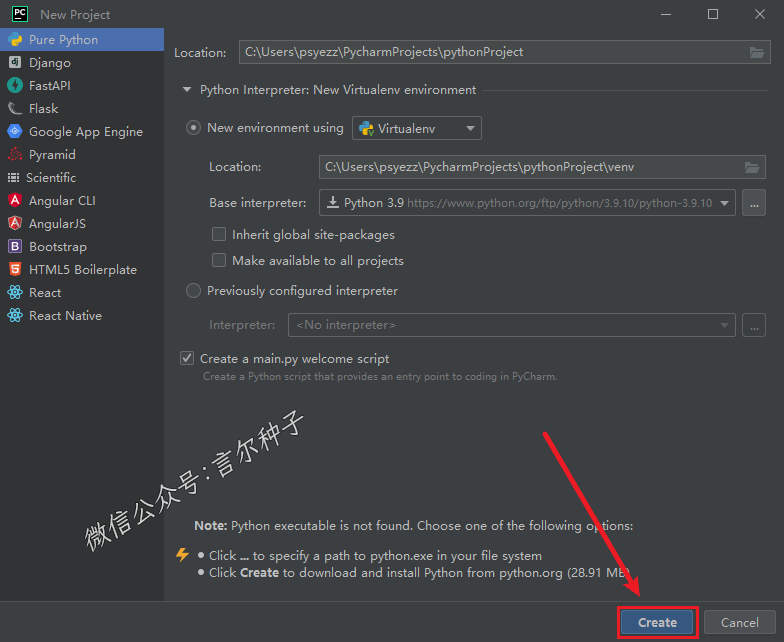Click the PyCharm logo in title bar
Image resolution: width=784 pixels, height=642 pixels.
pyautogui.click(x=20, y=14)
